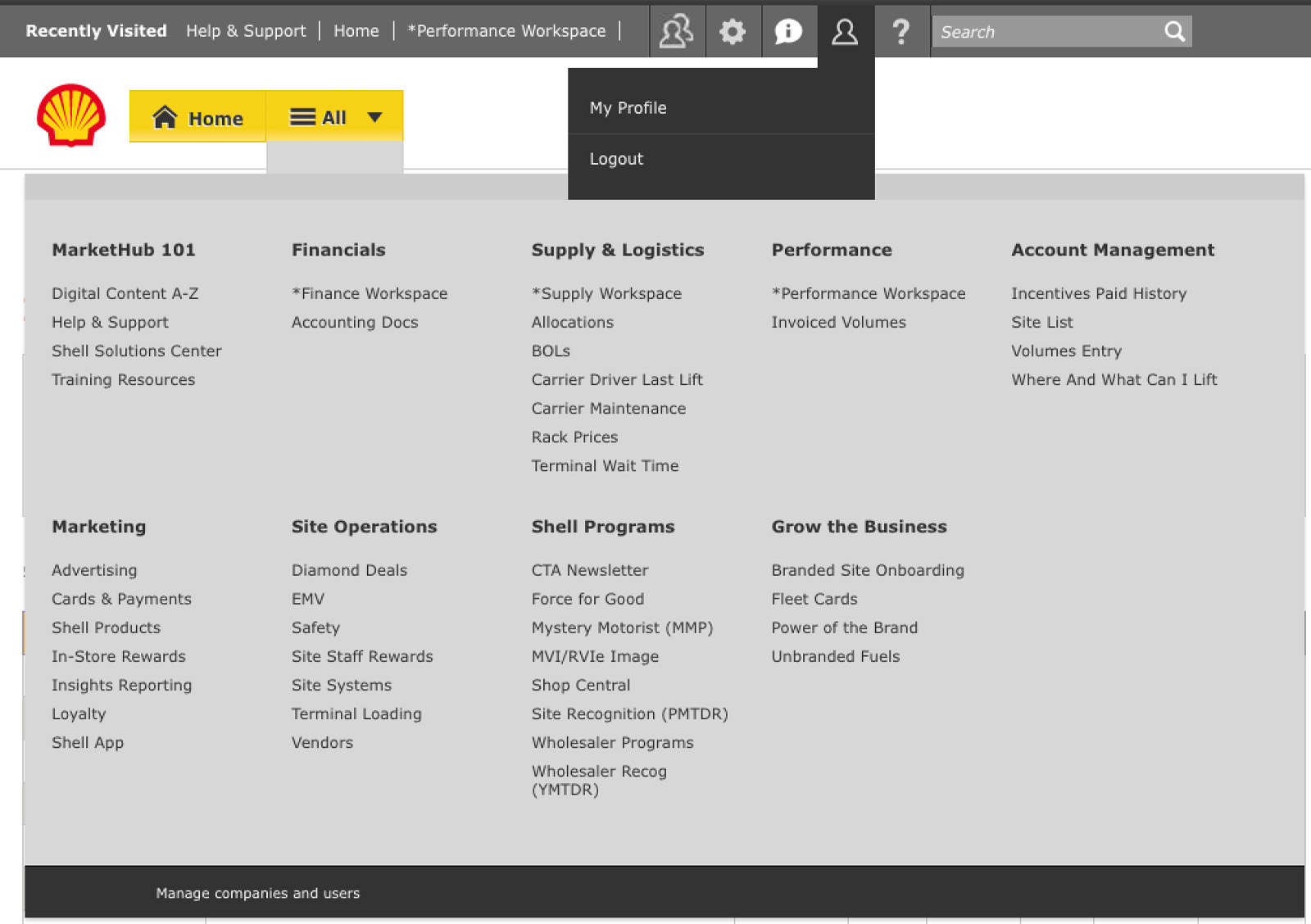
Task: Open *Finance Workspace link
Action: click(370, 293)
